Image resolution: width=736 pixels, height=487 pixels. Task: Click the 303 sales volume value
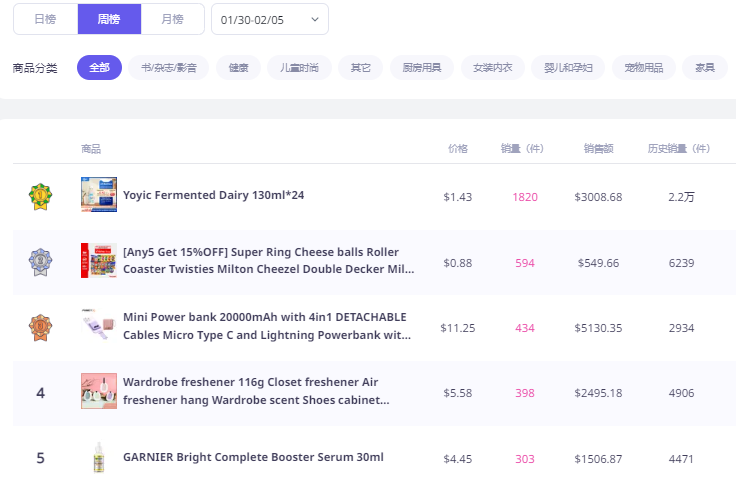tap(525, 459)
